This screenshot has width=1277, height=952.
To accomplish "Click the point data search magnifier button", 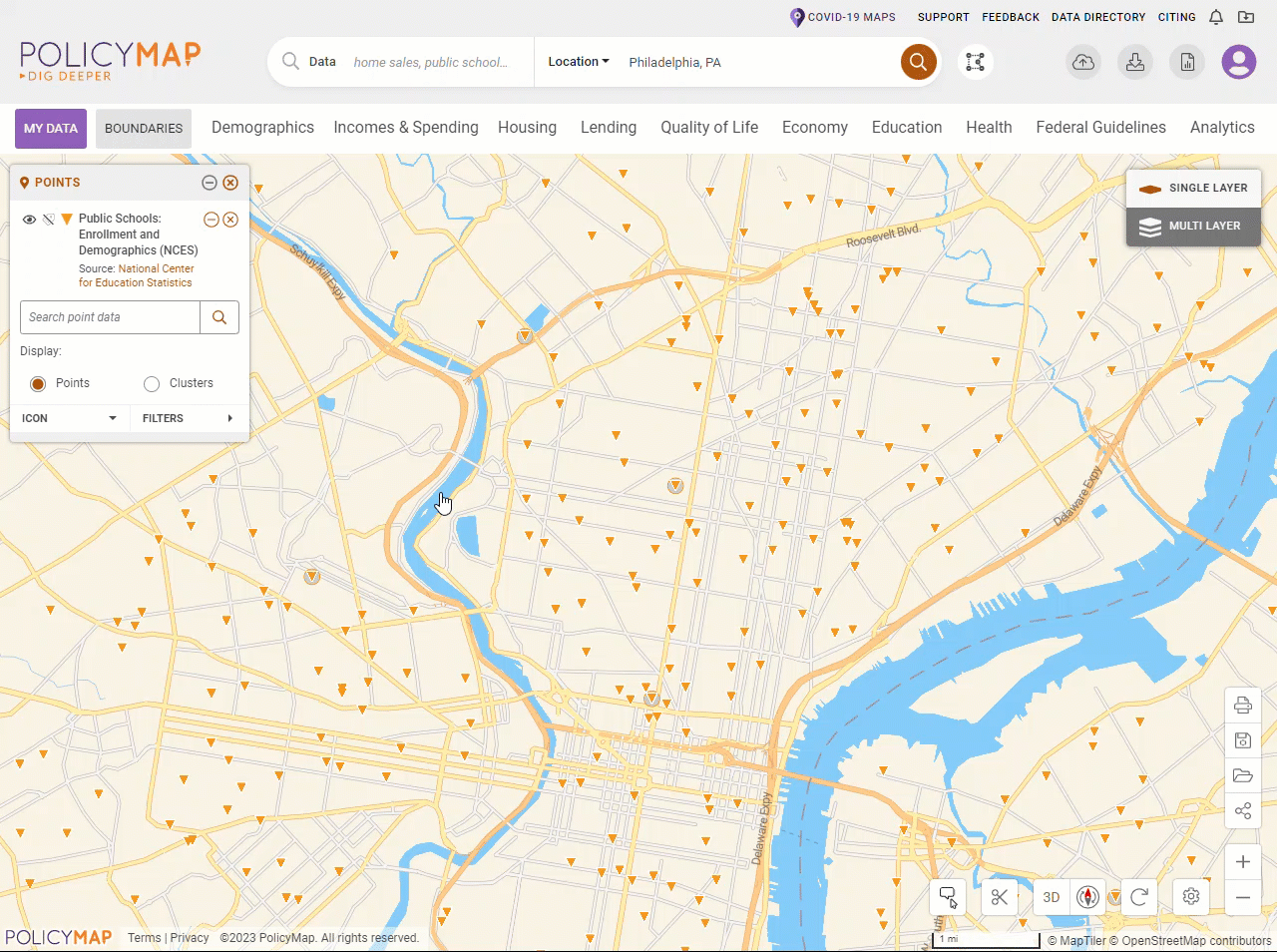I will [x=219, y=317].
